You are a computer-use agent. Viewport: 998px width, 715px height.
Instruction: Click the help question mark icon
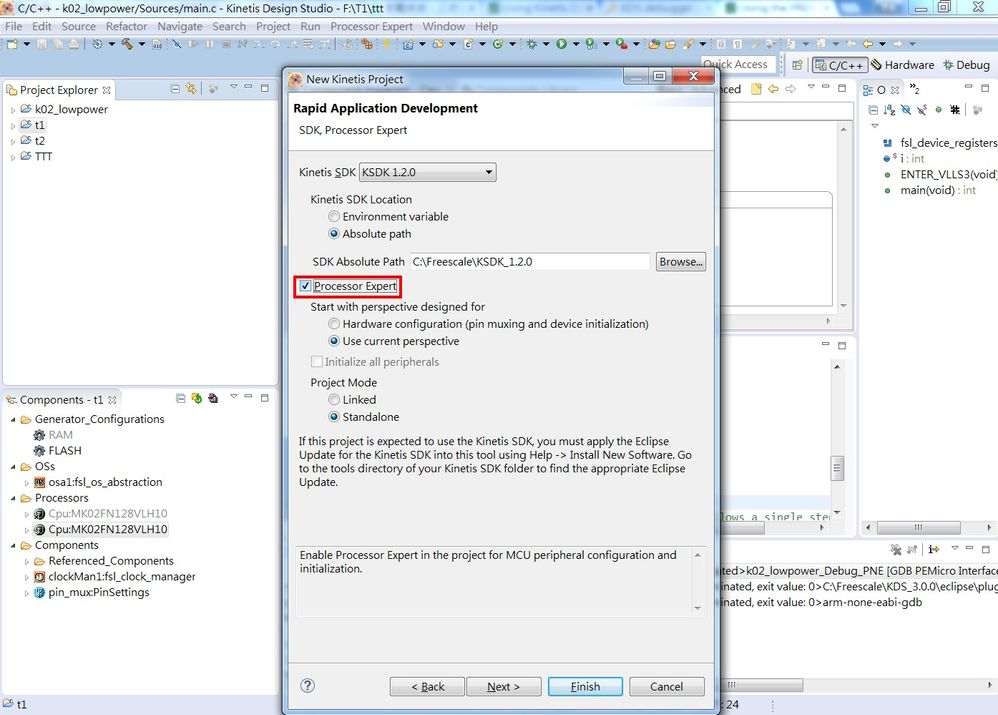tap(307, 686)
